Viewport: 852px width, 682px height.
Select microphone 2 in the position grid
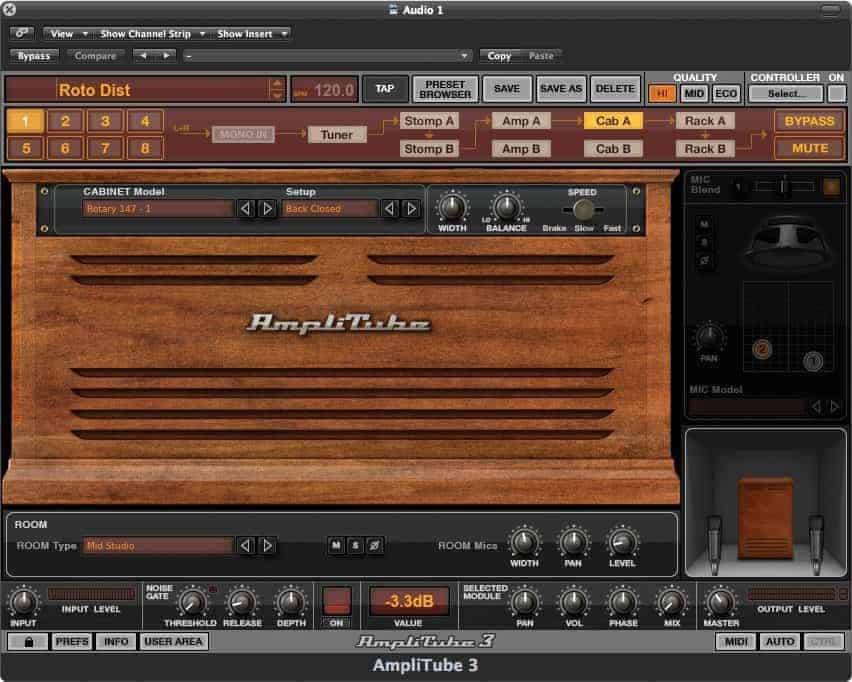point(762,349)
